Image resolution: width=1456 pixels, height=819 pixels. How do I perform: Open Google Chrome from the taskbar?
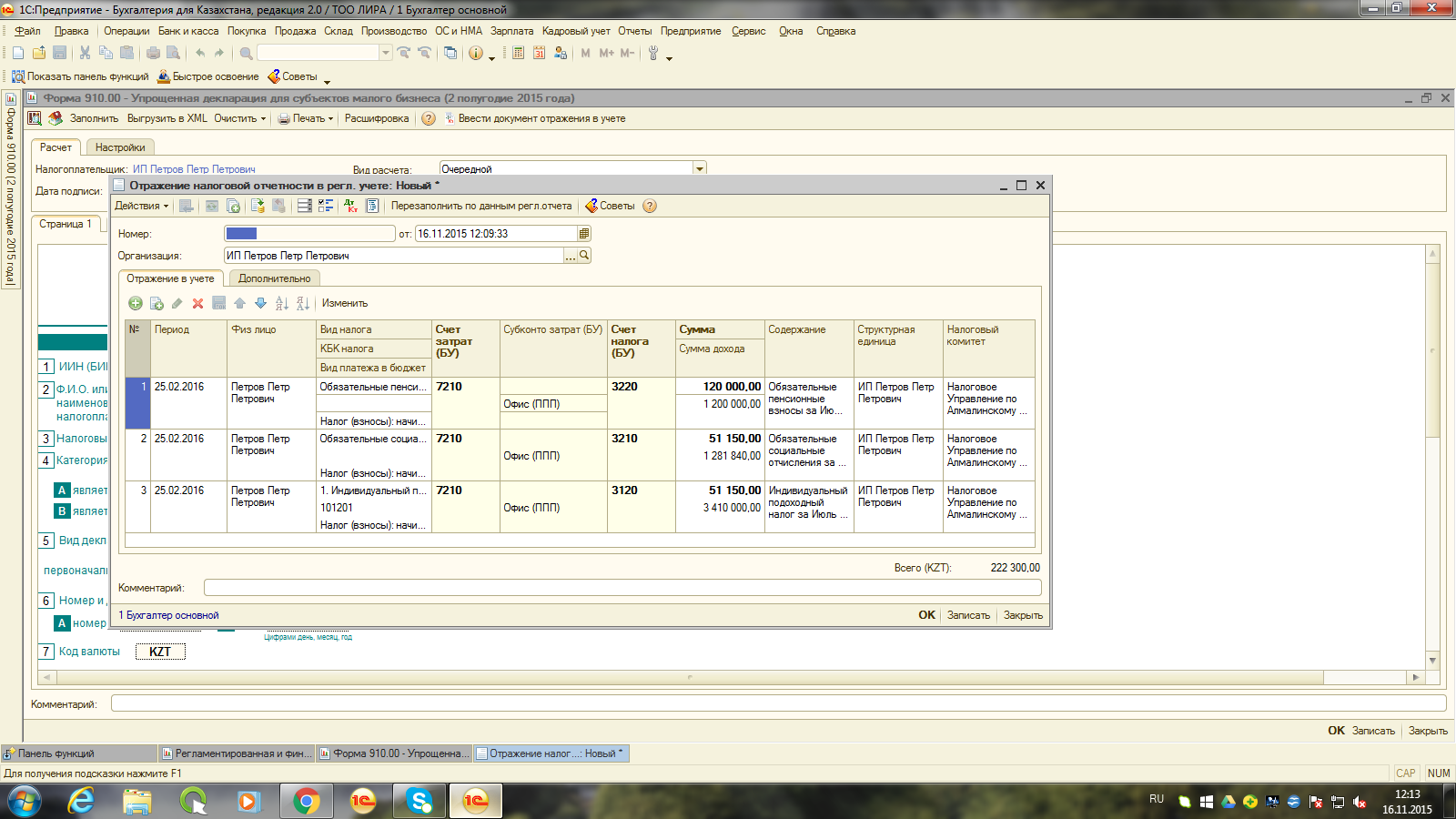click(307, 801)
